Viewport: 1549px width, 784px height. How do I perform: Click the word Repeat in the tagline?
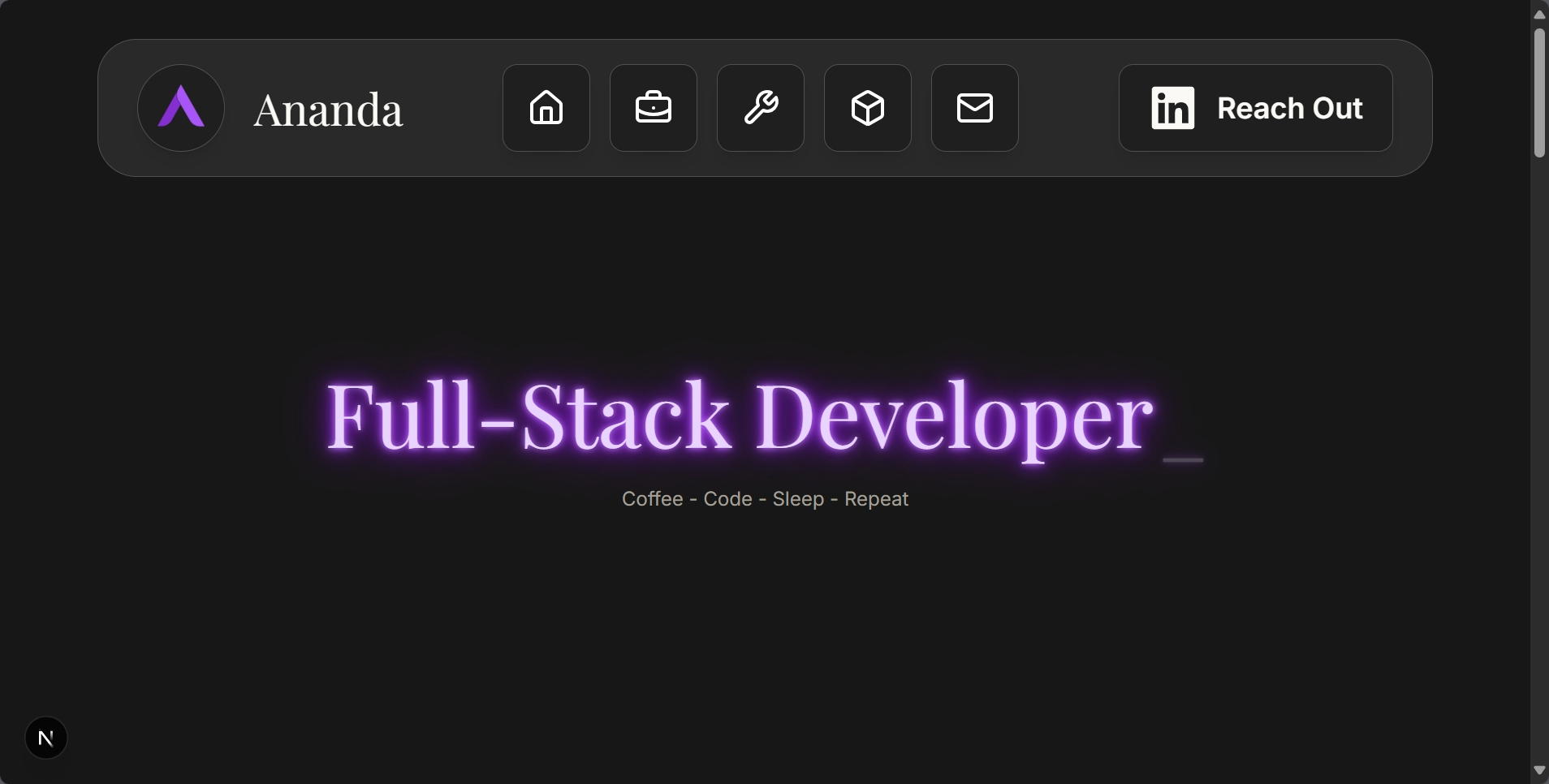click(x=876, y=499)
